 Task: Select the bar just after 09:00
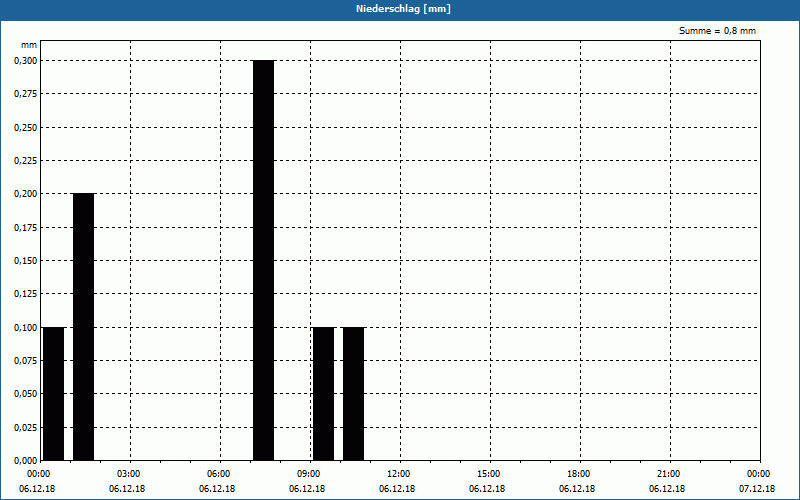[323, 394]
